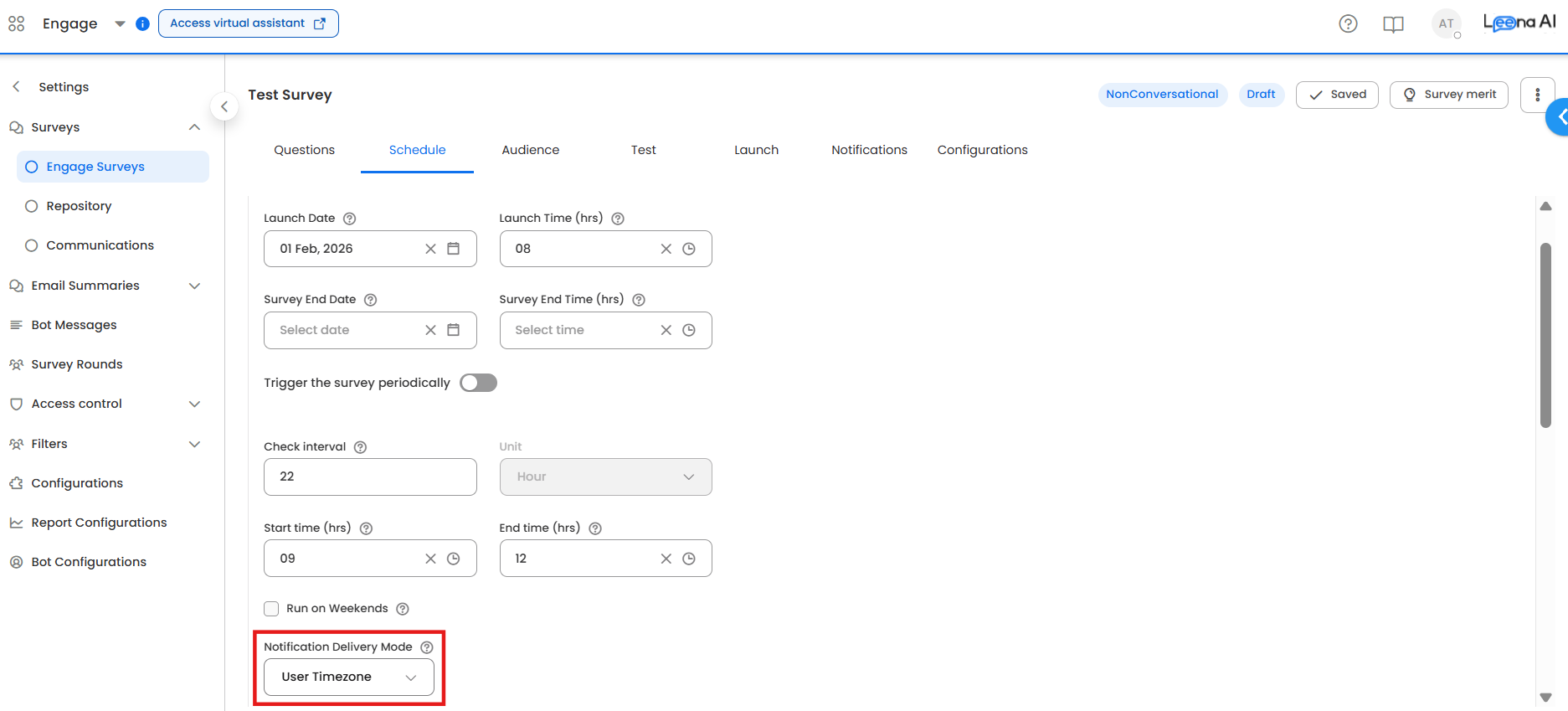The height and width of the screenshot is (711, 1568).
Task: Clear the Start time value
Action: 430,559
